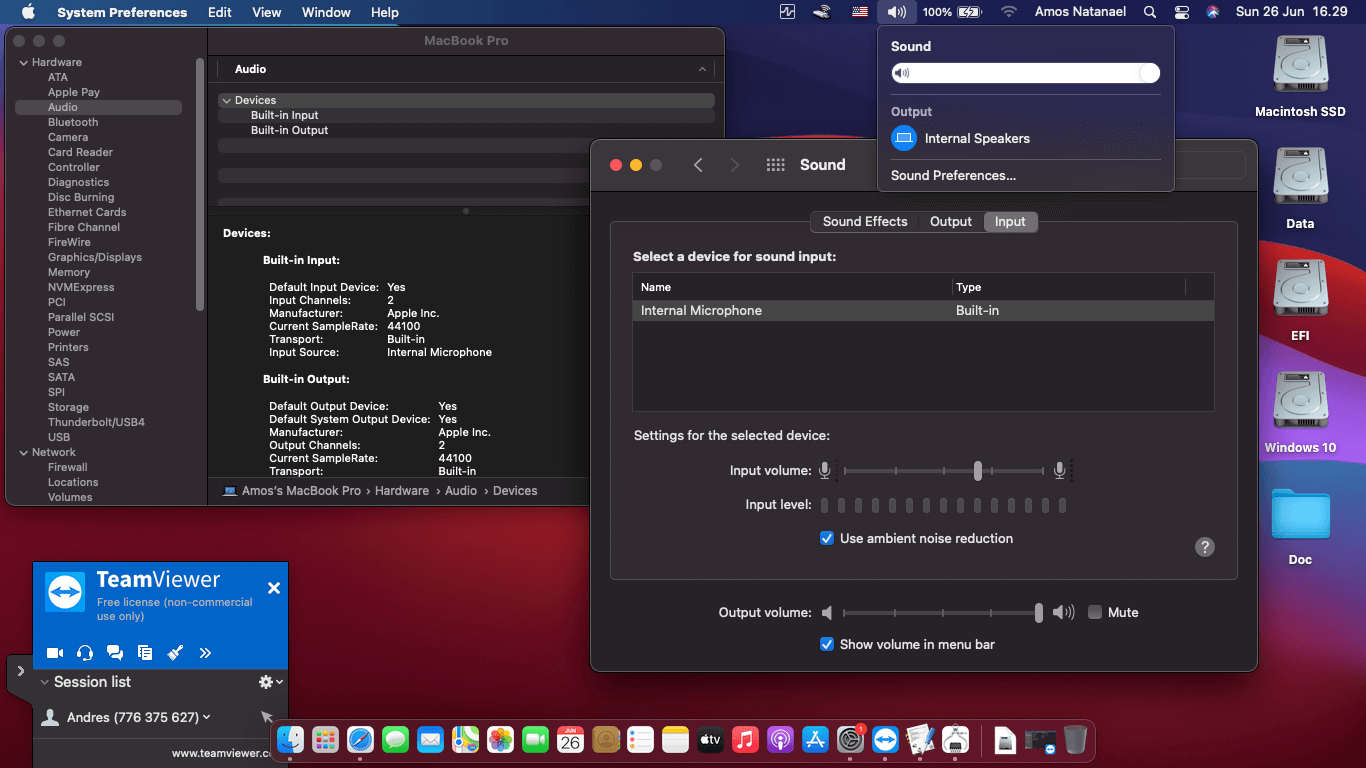Screen dimensions: 1366x768
Task: Collapse the Hardware section in sidebar
Action: (23, 62)
